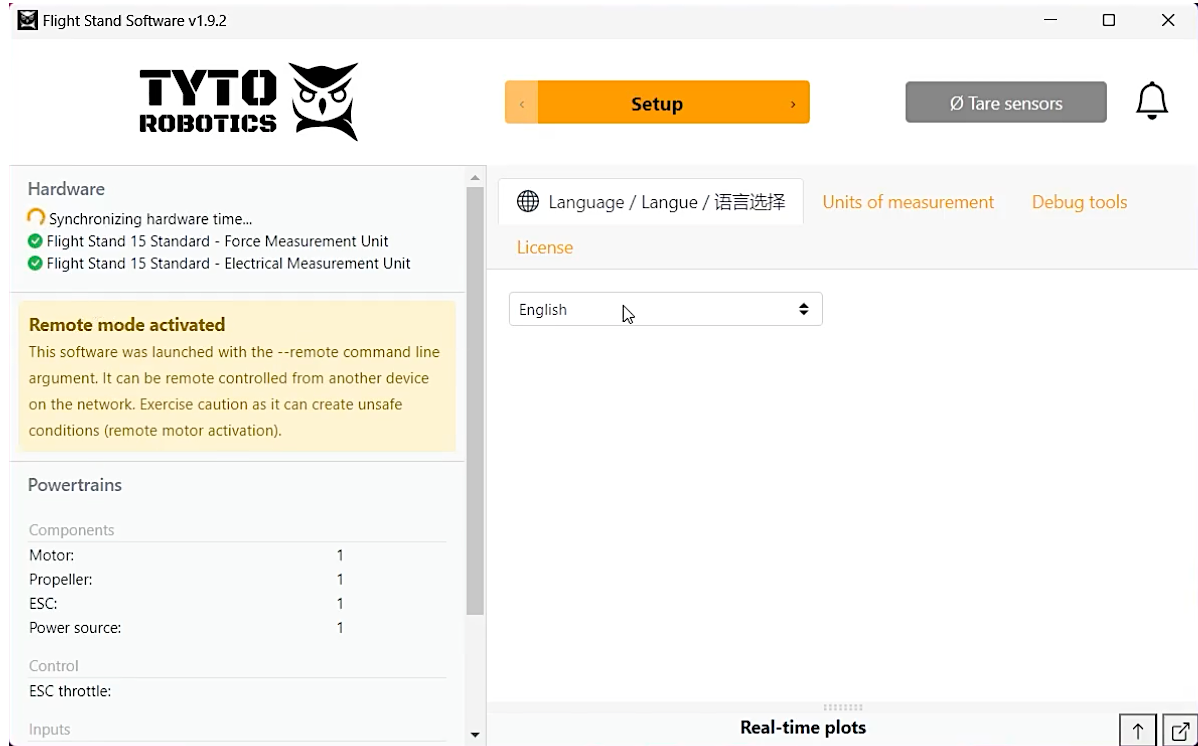Click the orange Setup button

tap(657, 103)
